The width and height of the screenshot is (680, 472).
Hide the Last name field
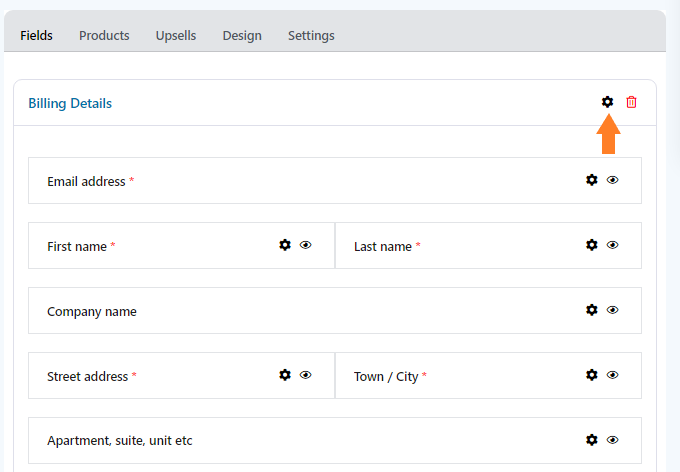tap(612, 245)
